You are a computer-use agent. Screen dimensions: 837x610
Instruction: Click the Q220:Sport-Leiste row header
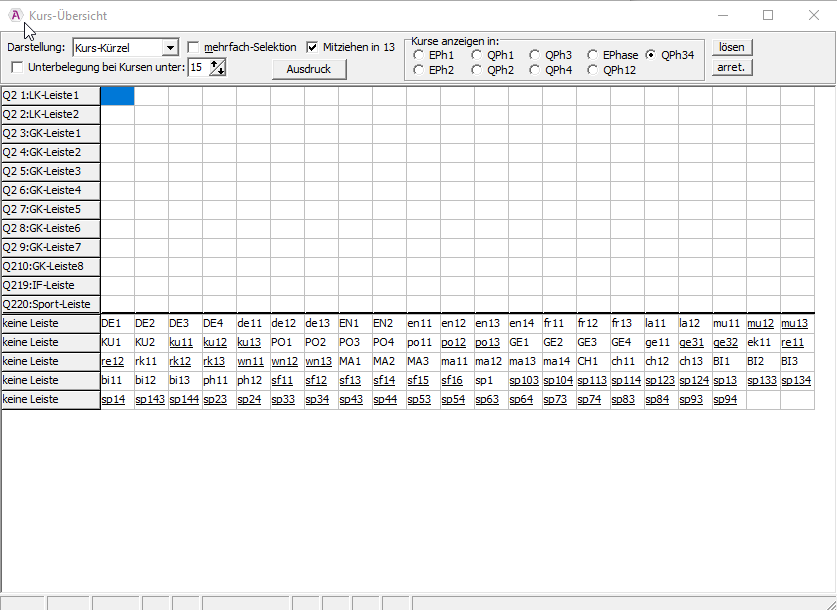coord(51,304)
